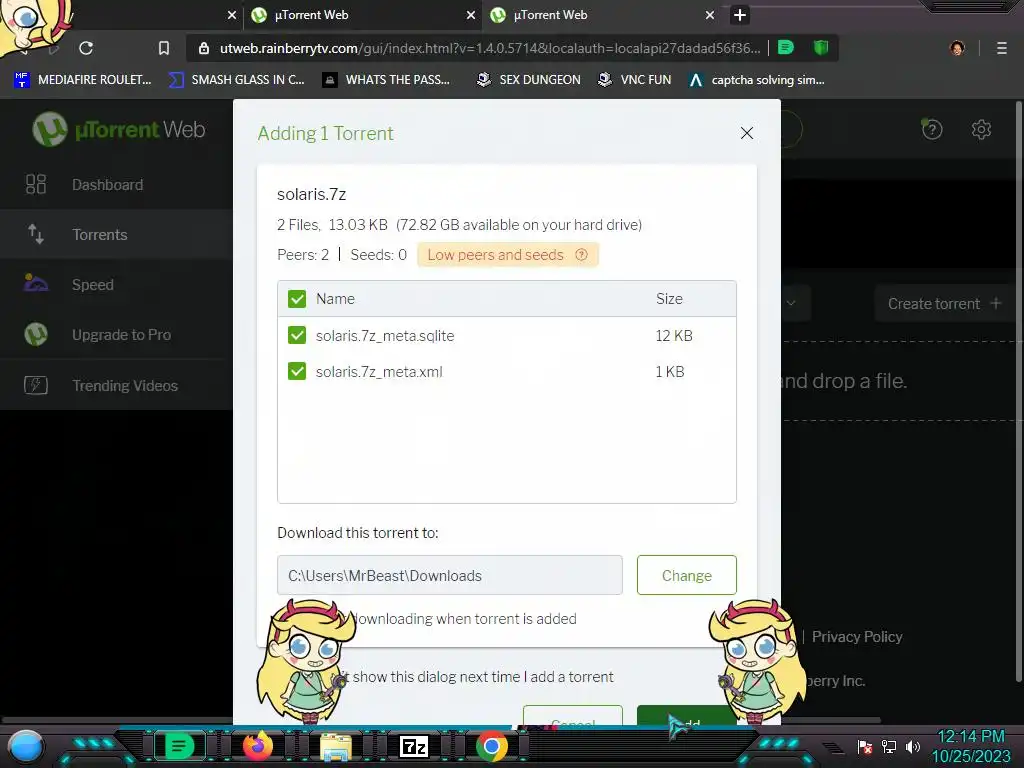Open WHATS THE PASS... bookmark
The image size is (1024, 768).
point(386,80)
